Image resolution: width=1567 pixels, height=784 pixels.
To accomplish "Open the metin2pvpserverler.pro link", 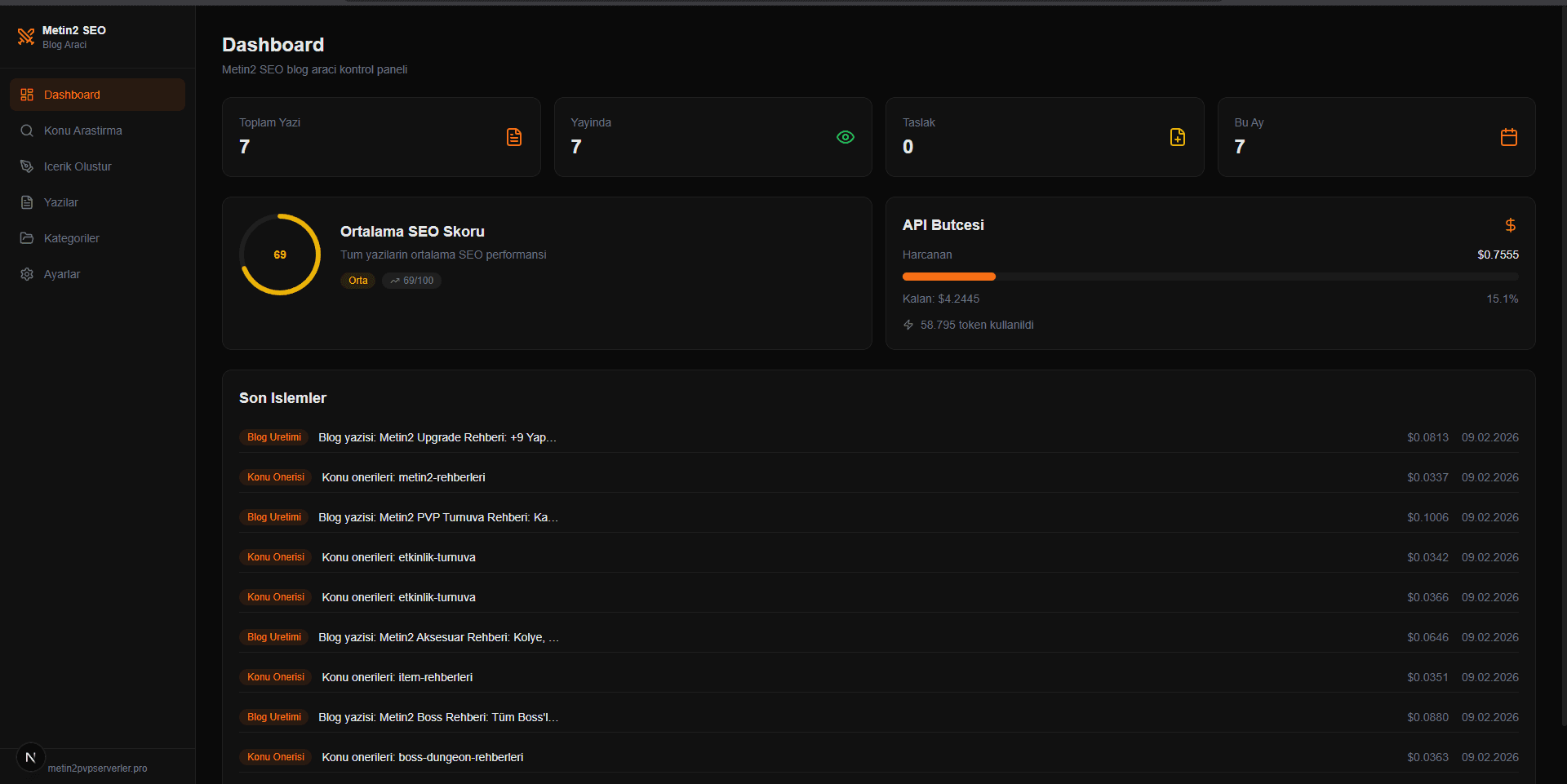I will pos(98,768).
